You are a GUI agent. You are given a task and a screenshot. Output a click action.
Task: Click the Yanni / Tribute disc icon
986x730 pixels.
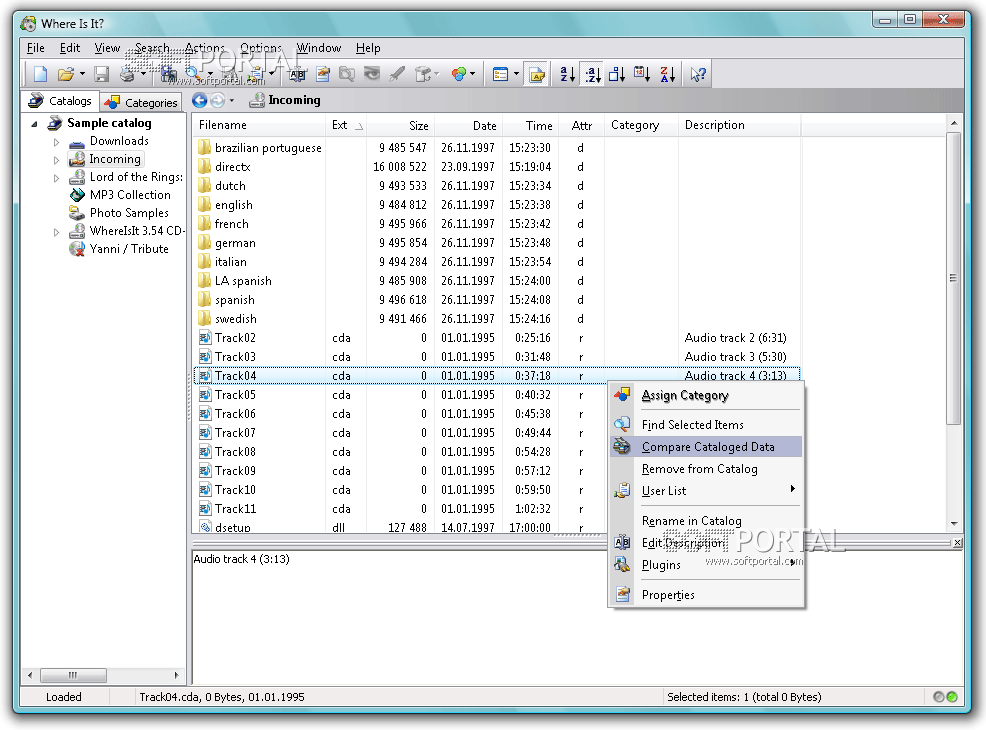[x=77, y=249]
